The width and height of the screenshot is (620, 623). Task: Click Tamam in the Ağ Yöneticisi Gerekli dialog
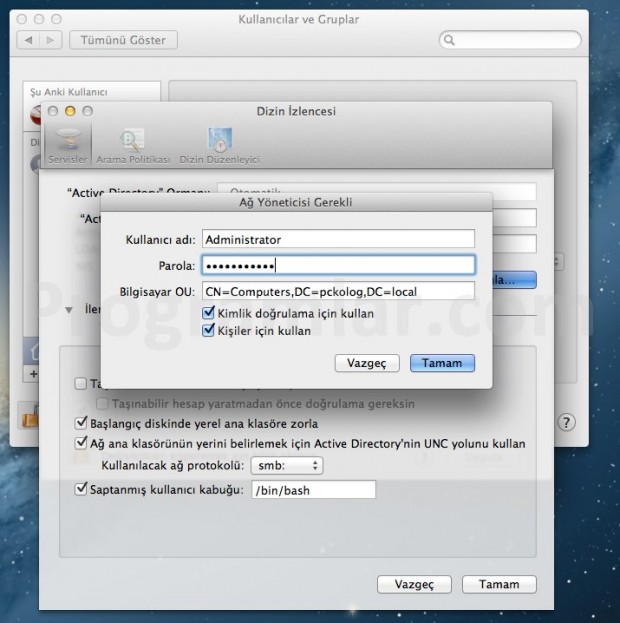(x=442, y=363)
